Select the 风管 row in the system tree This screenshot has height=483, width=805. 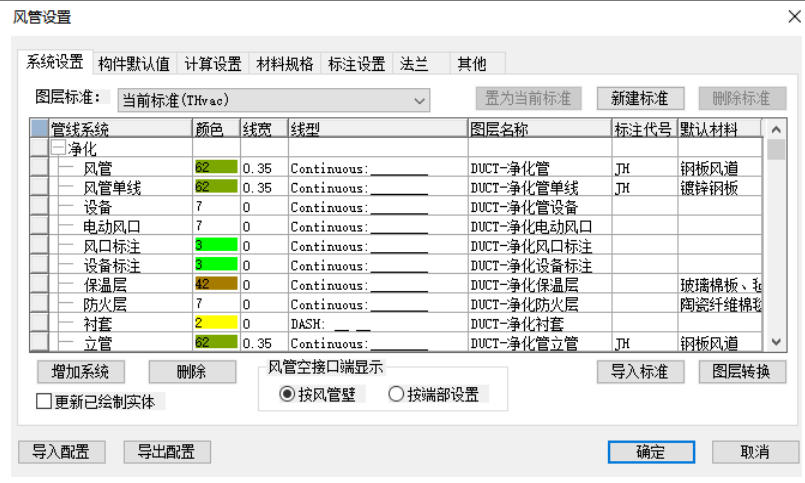point(98,168)
